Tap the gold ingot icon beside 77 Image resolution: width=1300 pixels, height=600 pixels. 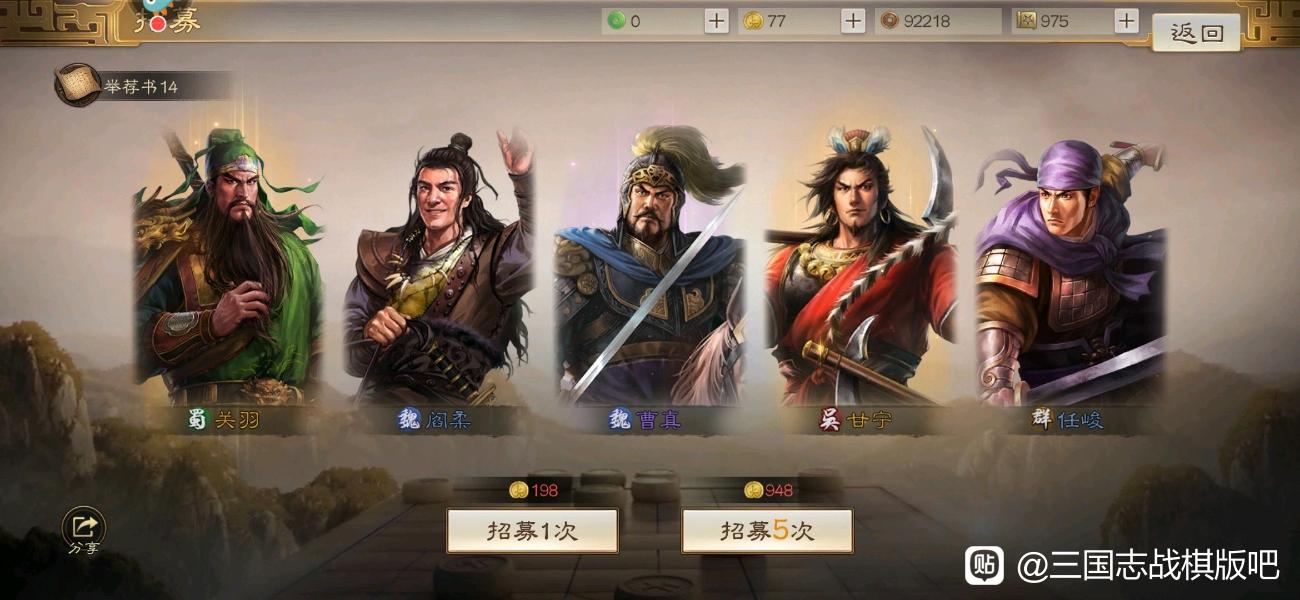[753, 21]
